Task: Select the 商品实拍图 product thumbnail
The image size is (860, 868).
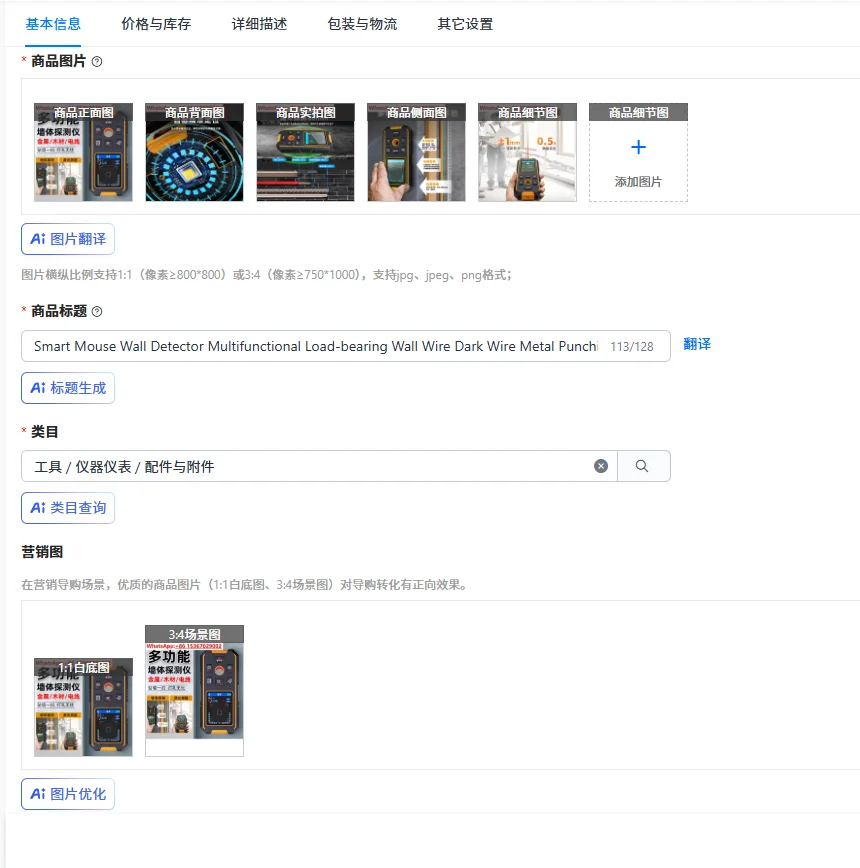Action: 305,152
